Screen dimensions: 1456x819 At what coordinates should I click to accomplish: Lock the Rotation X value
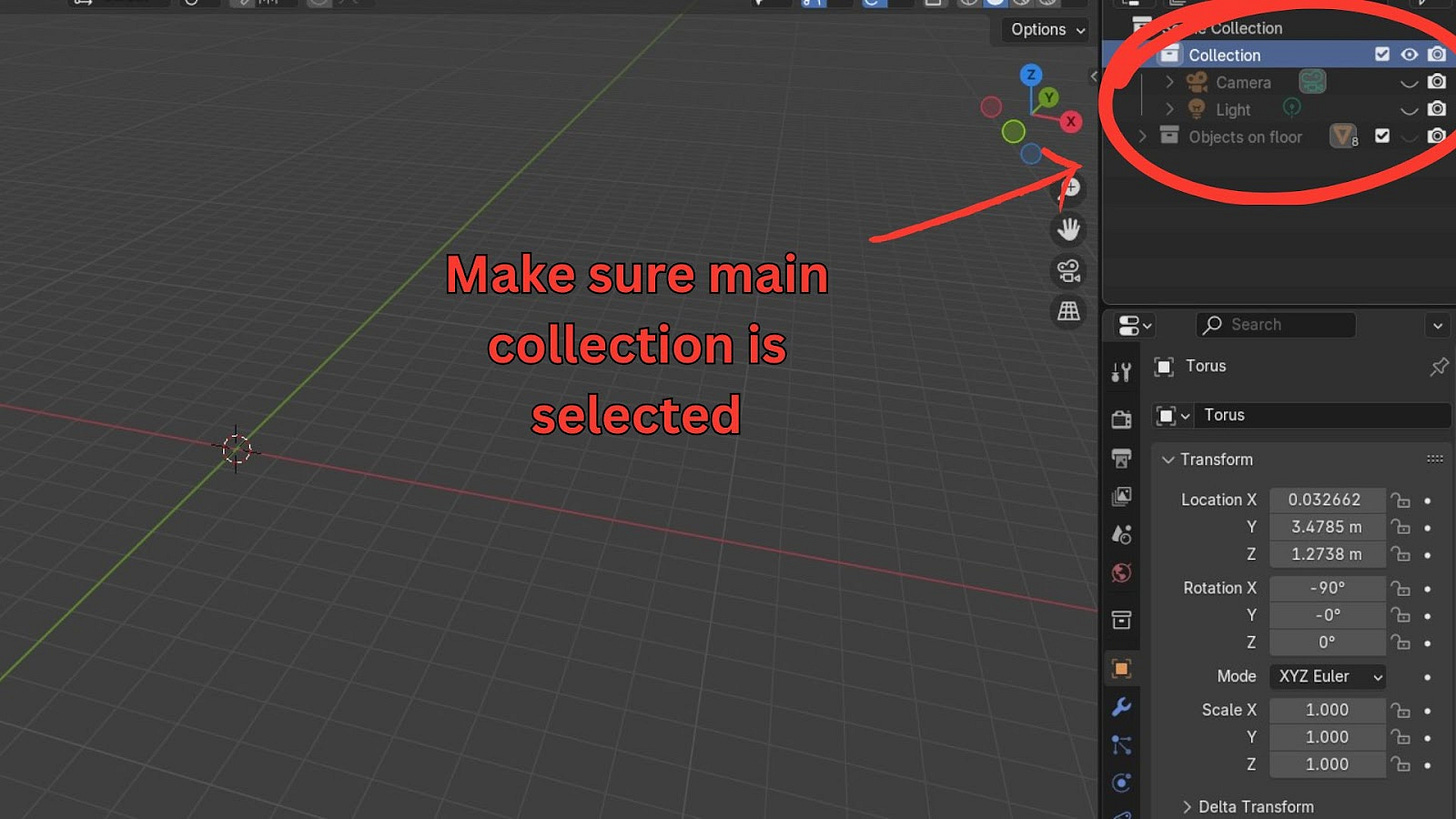pos(1402,588)
